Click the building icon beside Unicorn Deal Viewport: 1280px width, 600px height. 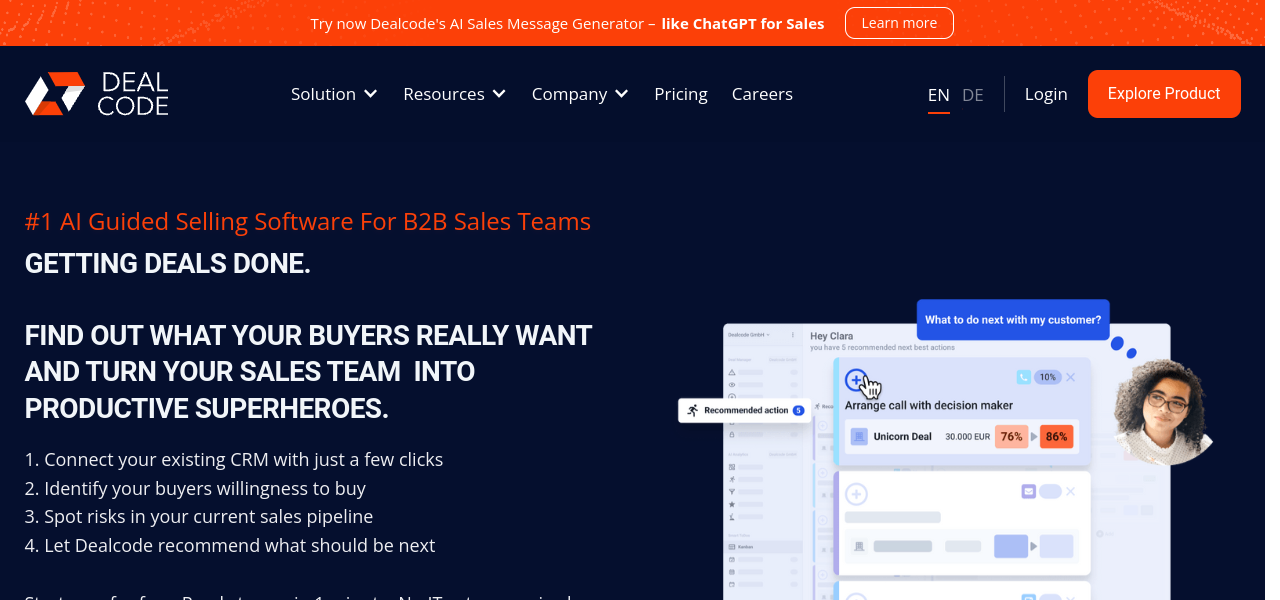(859, 436)
